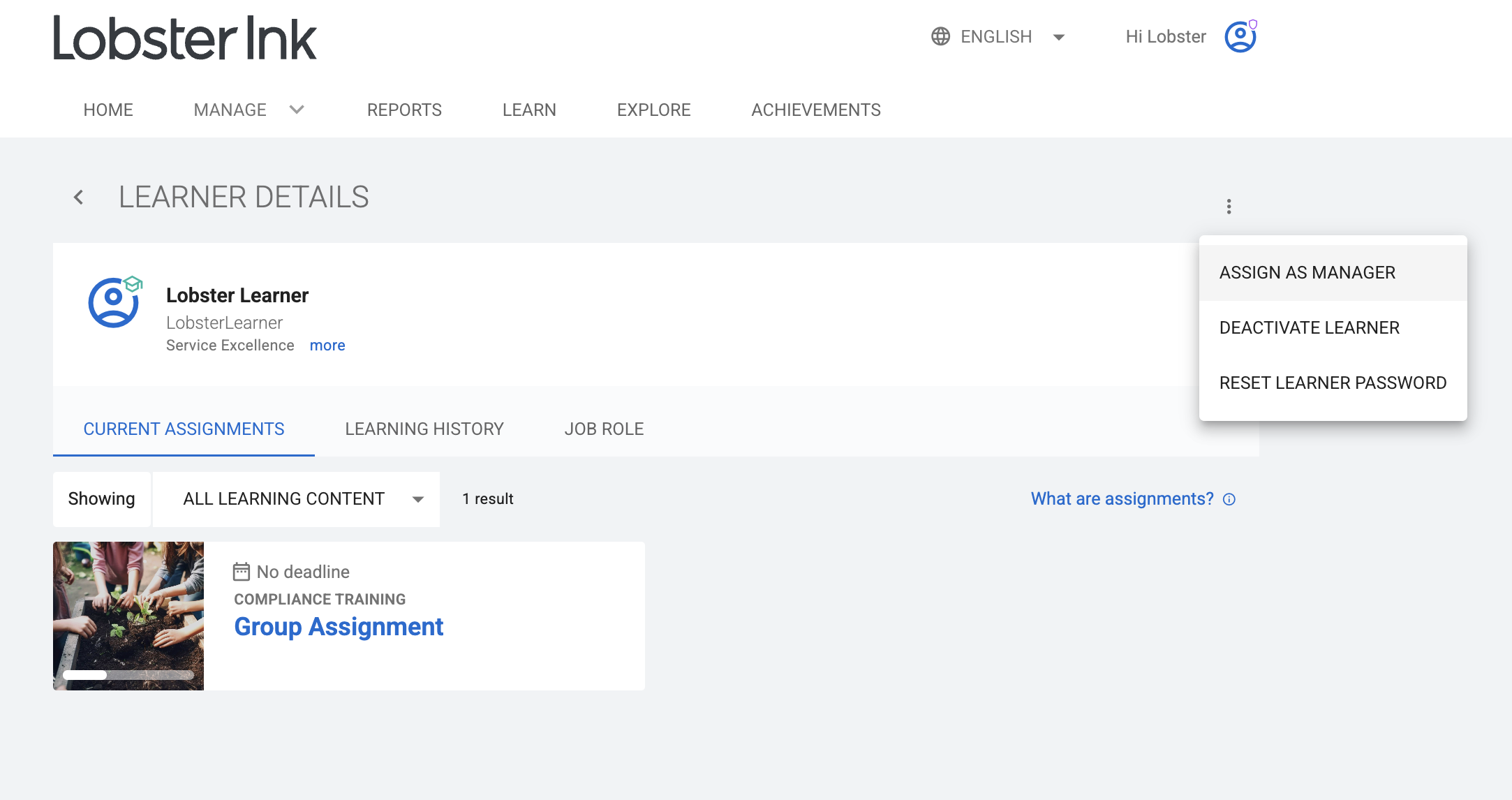Switch to the CURRENT ASSIGNMENTS tab
This screenshot has height=800, width=1512.
tap(184, 429)
